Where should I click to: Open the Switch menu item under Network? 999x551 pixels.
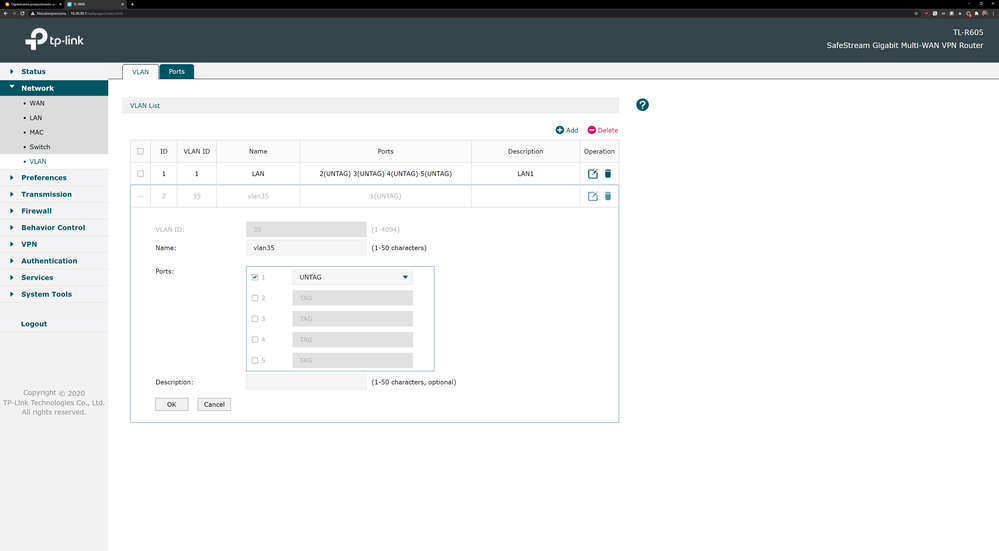tap(40, 147)
